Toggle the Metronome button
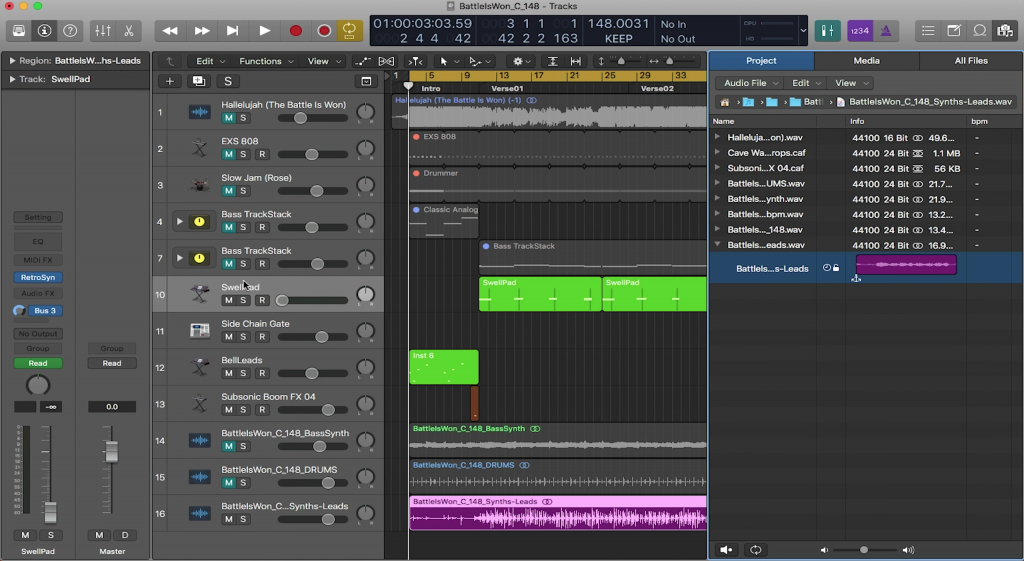Image resolution: width=1024 pixels, height=561 pixels. point(886,31)
